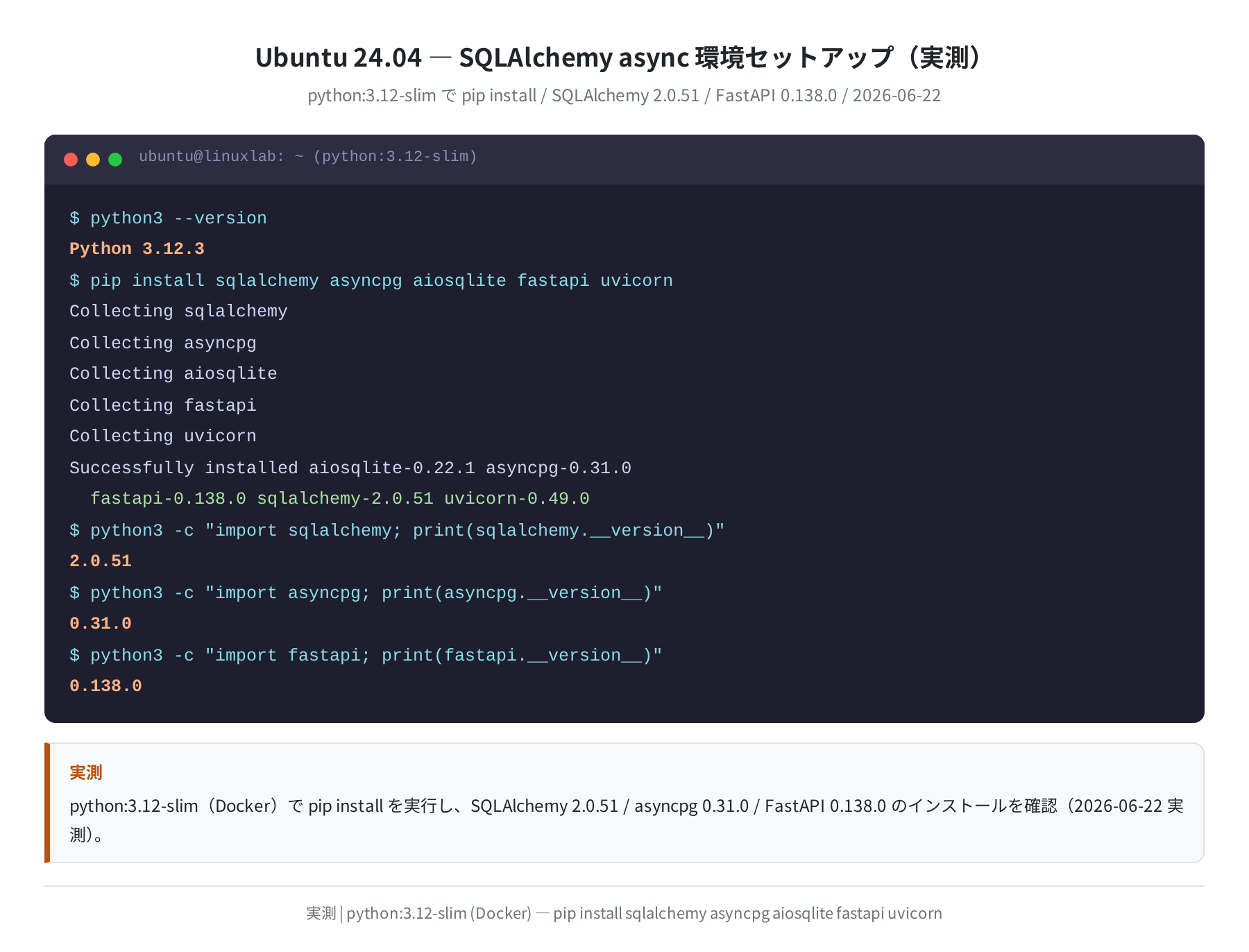Screen dimensions: 1249x952
Task: Click the note paragraph starting 'python:3.12-slim（Docker）'
Action: point(627,819)
